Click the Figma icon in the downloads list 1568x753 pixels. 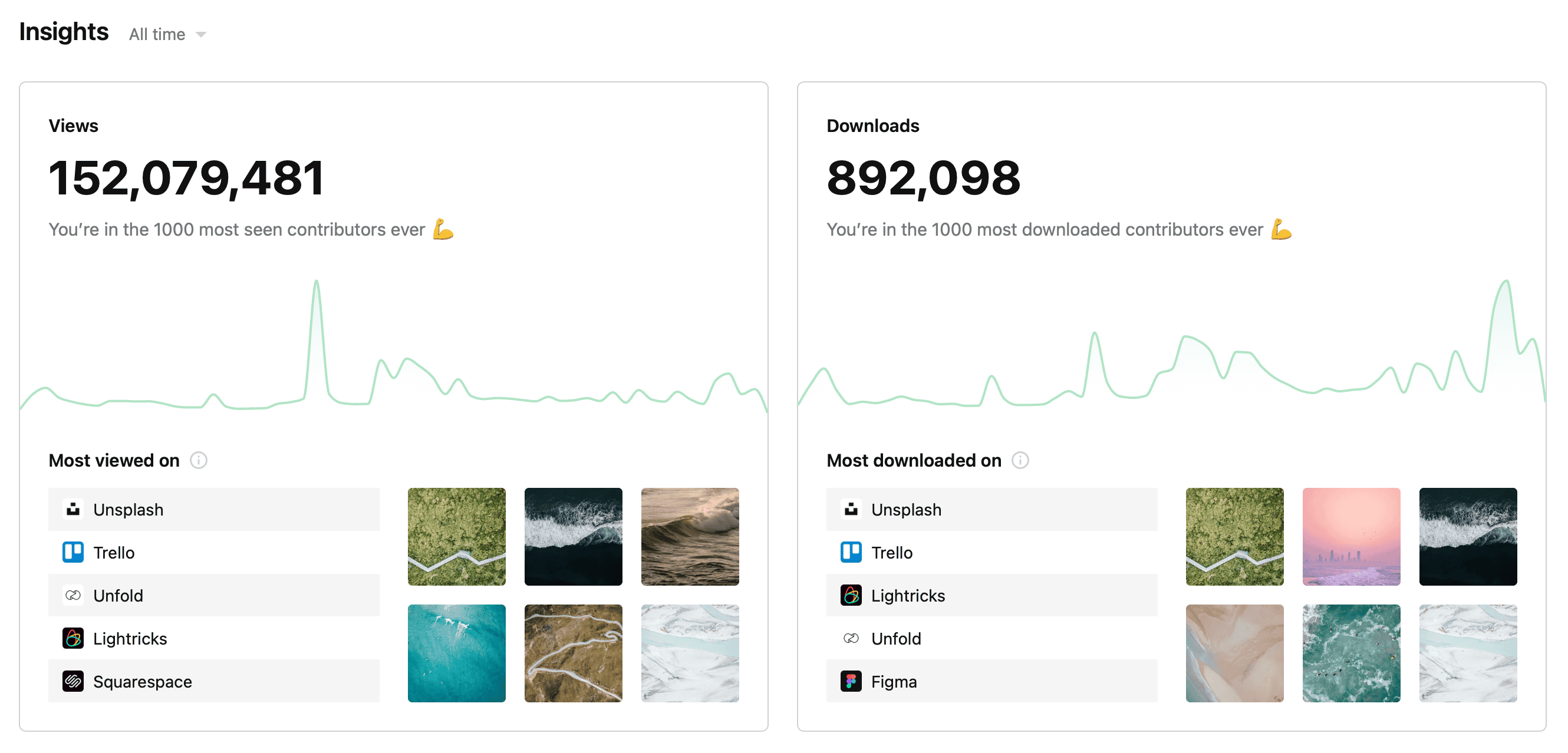click(x=851, y=681)
